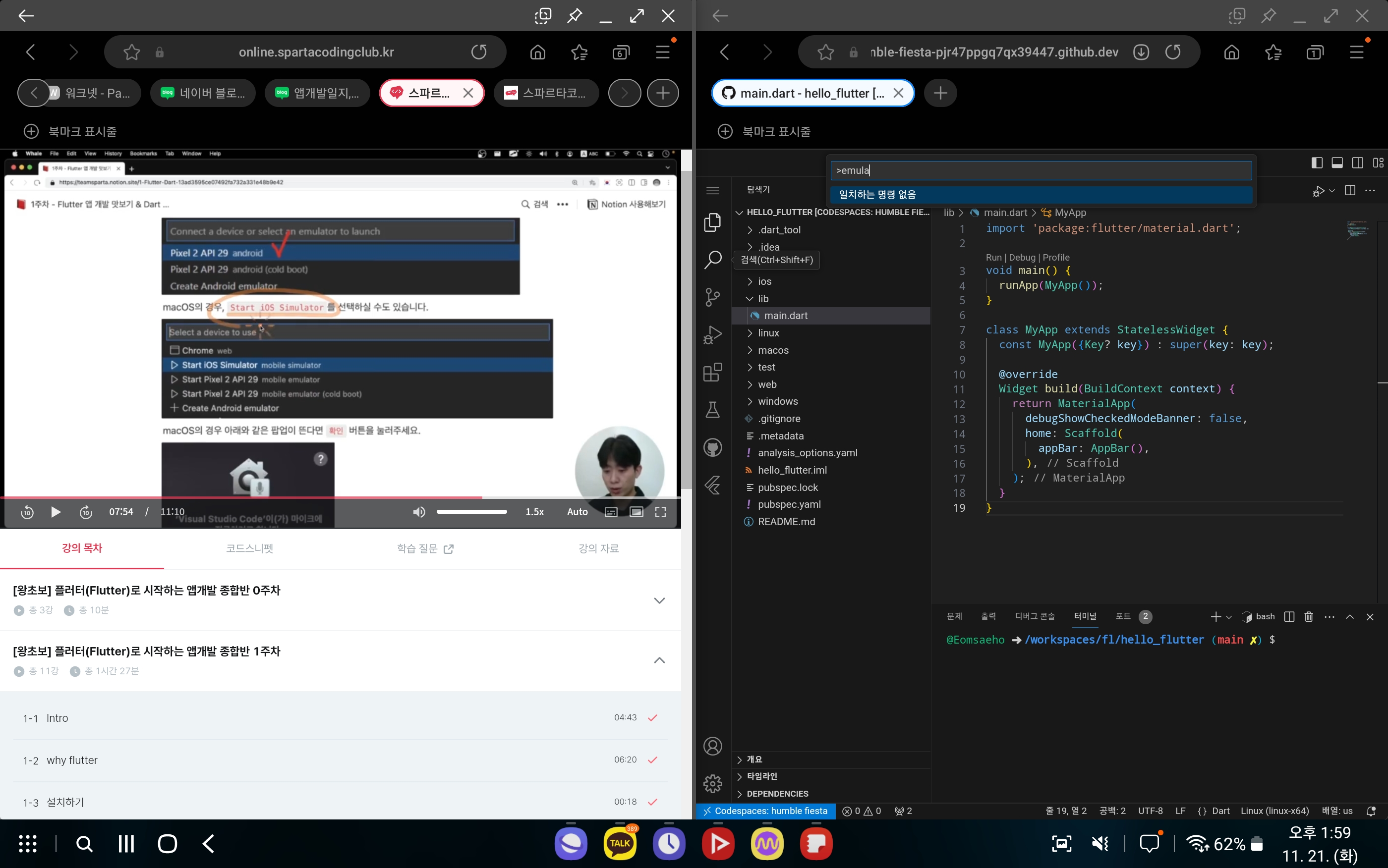
Task: Open Search in the VS Code activity bar
Action: 713,260
